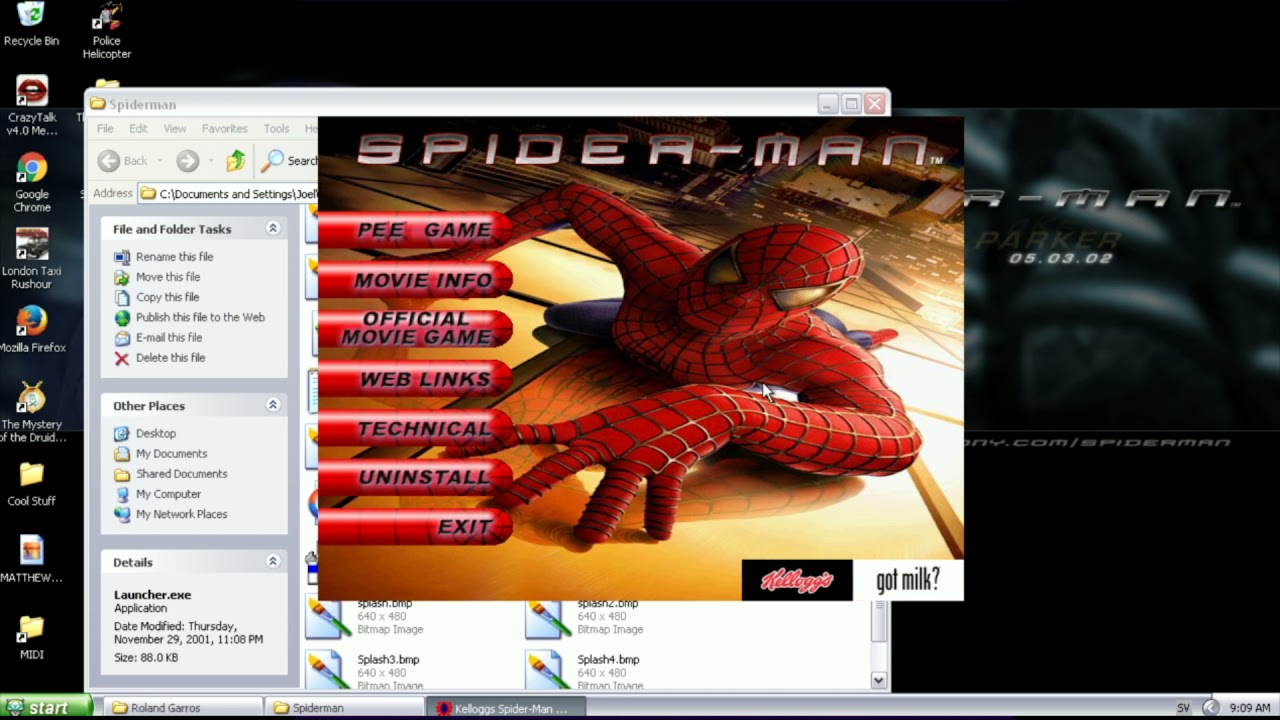Switch to Roland Garros taskbar window
The width and height of the screenshot is (1280, 720).
pyautogui.click(x=183, y=708)
